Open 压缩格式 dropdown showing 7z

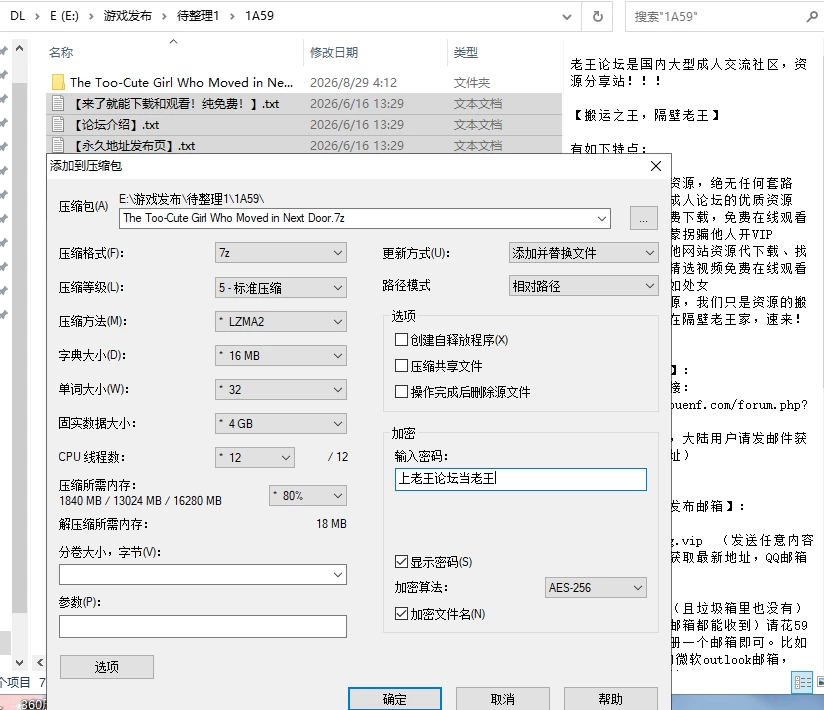pyautogui.click(x=281, y=253)
